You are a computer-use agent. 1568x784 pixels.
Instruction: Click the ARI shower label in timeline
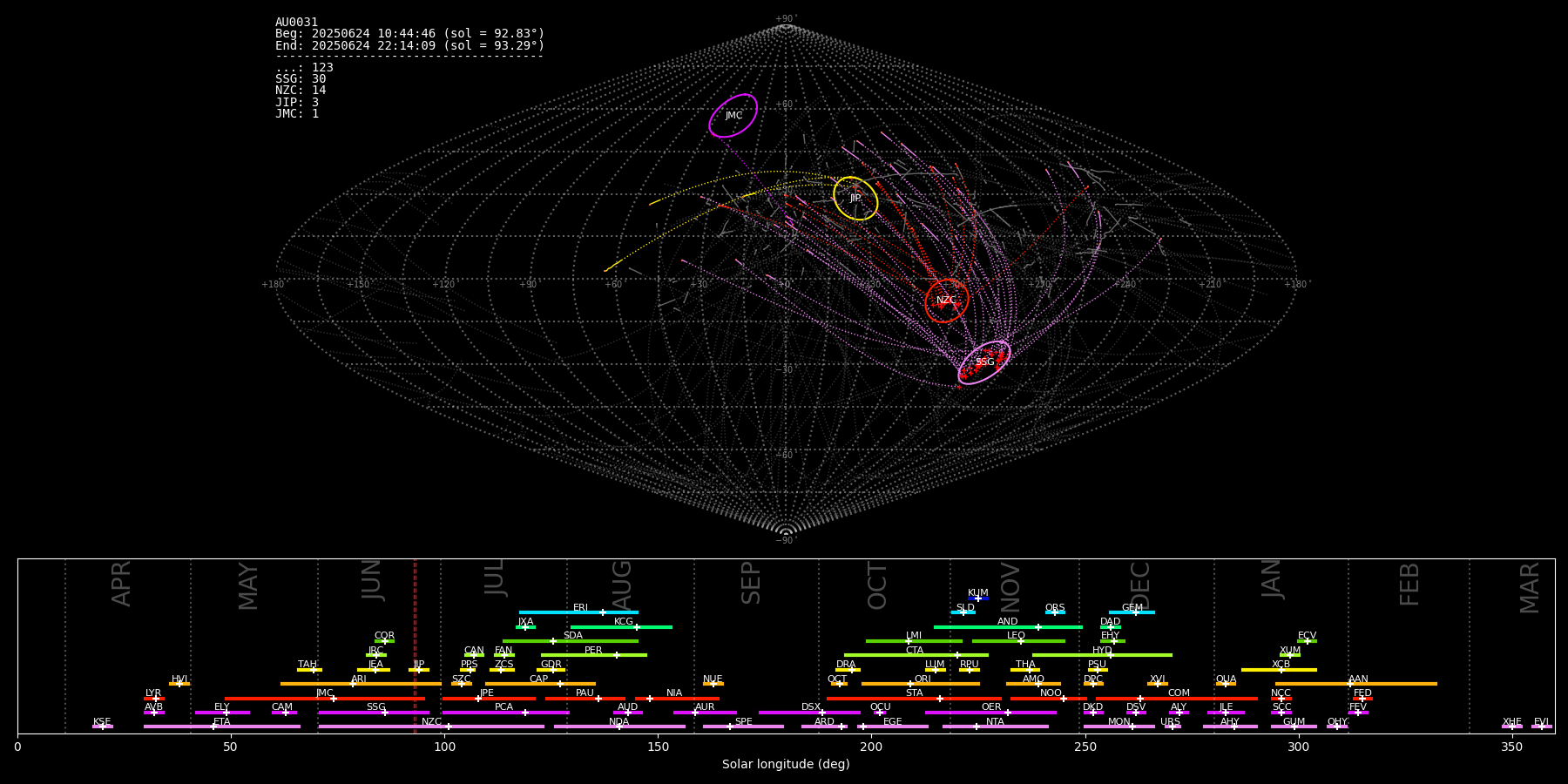click(359, 679)
